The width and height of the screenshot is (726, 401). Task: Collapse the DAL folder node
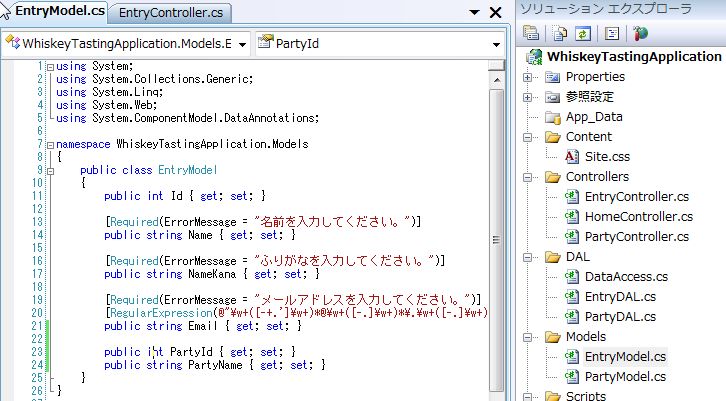tap(527, 257)
